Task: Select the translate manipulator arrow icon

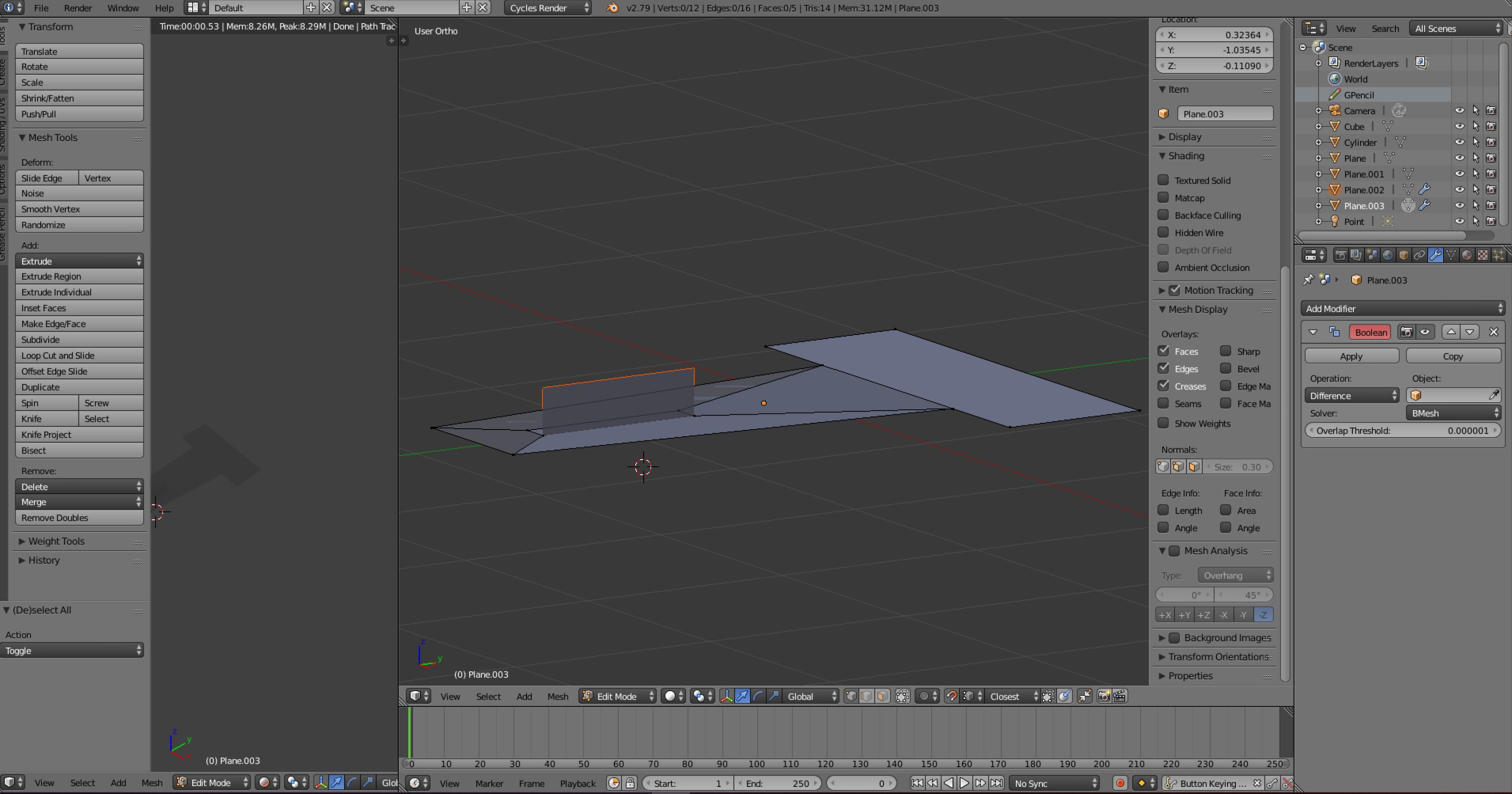Action: [x=742, y=697]
